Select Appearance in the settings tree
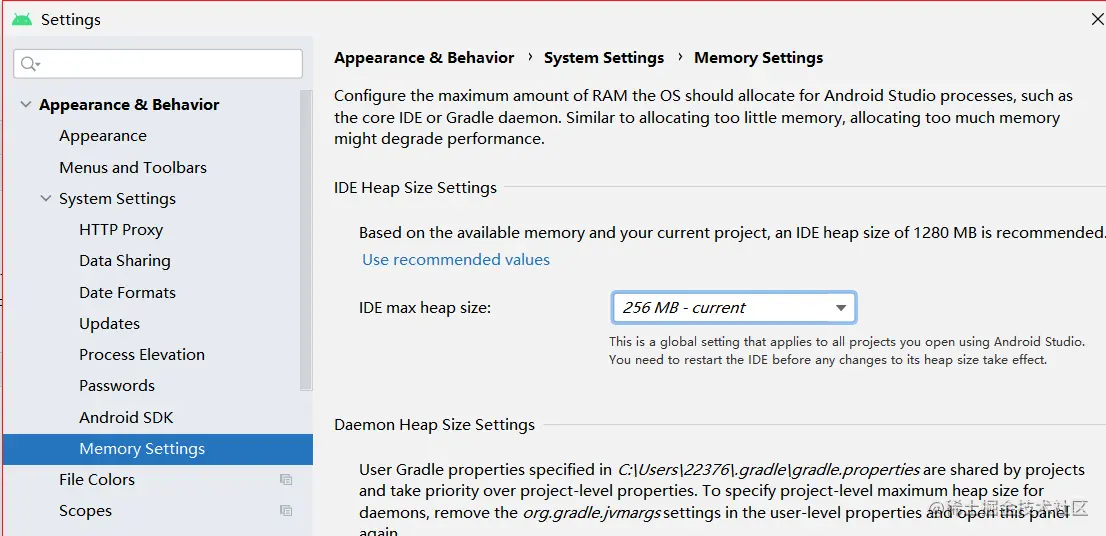 pyautogui.click(x=103, y=136)
